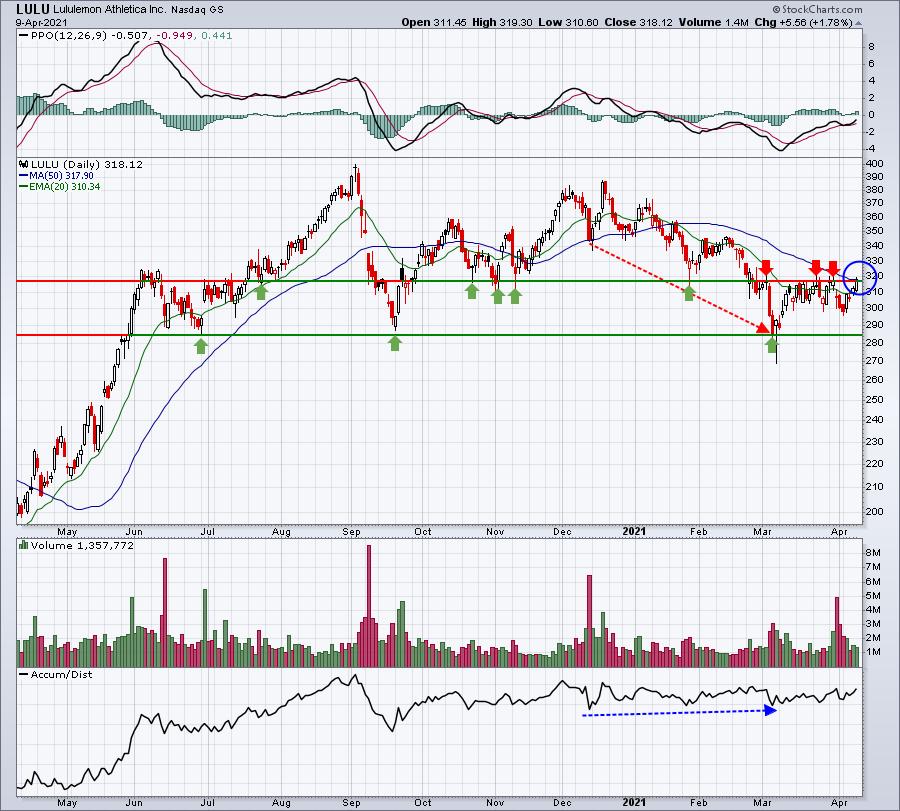Click the red dashed arrowhead pointing to March low
900x811 pixels.
(762, 325)
